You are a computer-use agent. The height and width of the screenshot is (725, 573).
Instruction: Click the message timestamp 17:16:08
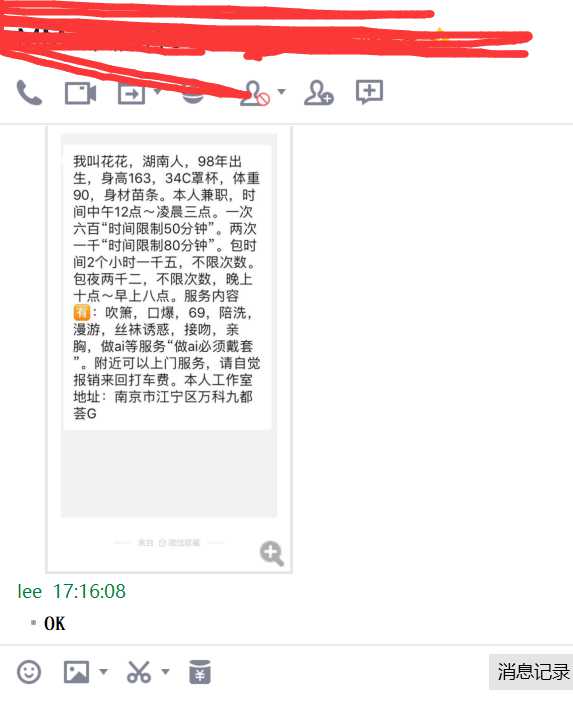(89, 591)
